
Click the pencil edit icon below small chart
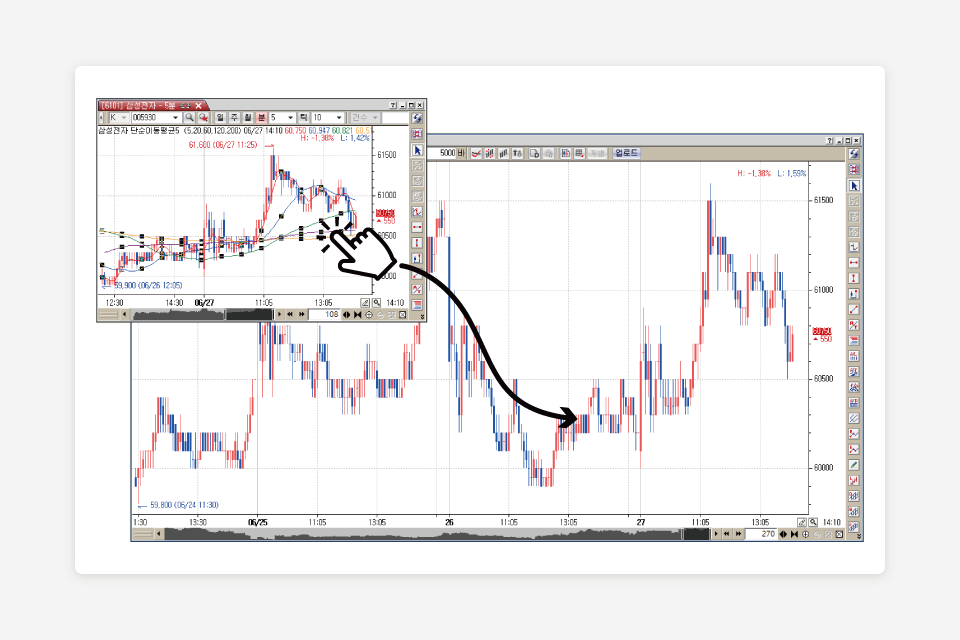pyautogui.click(x=365, y=302)
